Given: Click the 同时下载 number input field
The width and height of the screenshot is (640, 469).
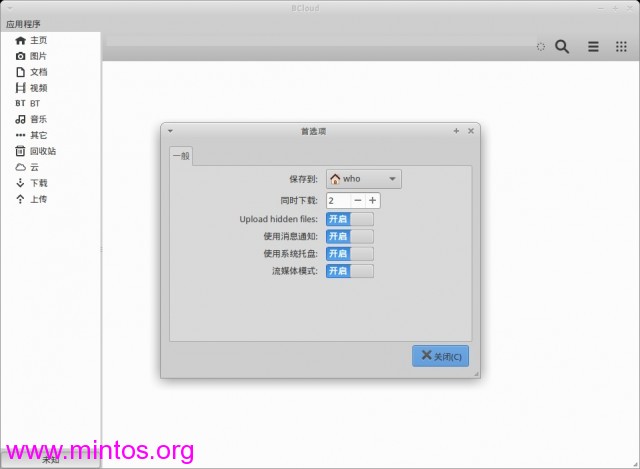Looking at the screenshot, I should pos(338,200).
